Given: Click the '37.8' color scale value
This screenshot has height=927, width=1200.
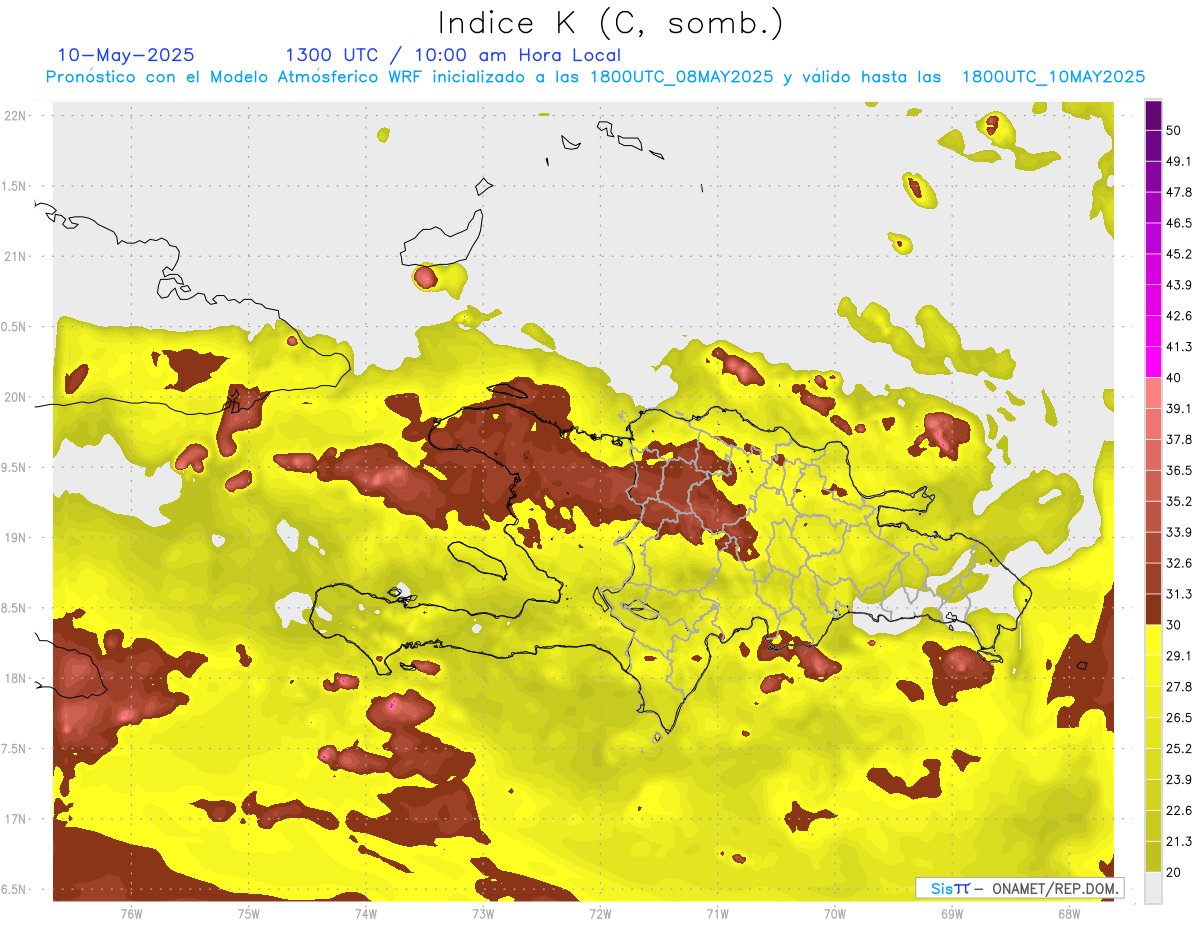Looking at the screenshot, I should (1179, 440).
